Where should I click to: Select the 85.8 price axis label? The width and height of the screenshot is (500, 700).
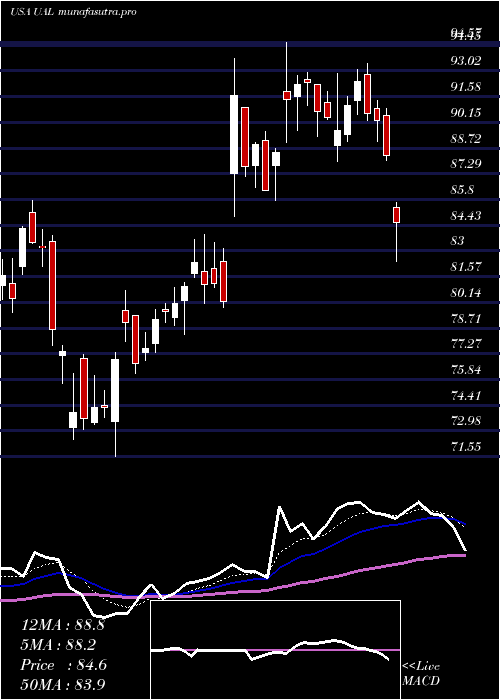pos(463,190)
